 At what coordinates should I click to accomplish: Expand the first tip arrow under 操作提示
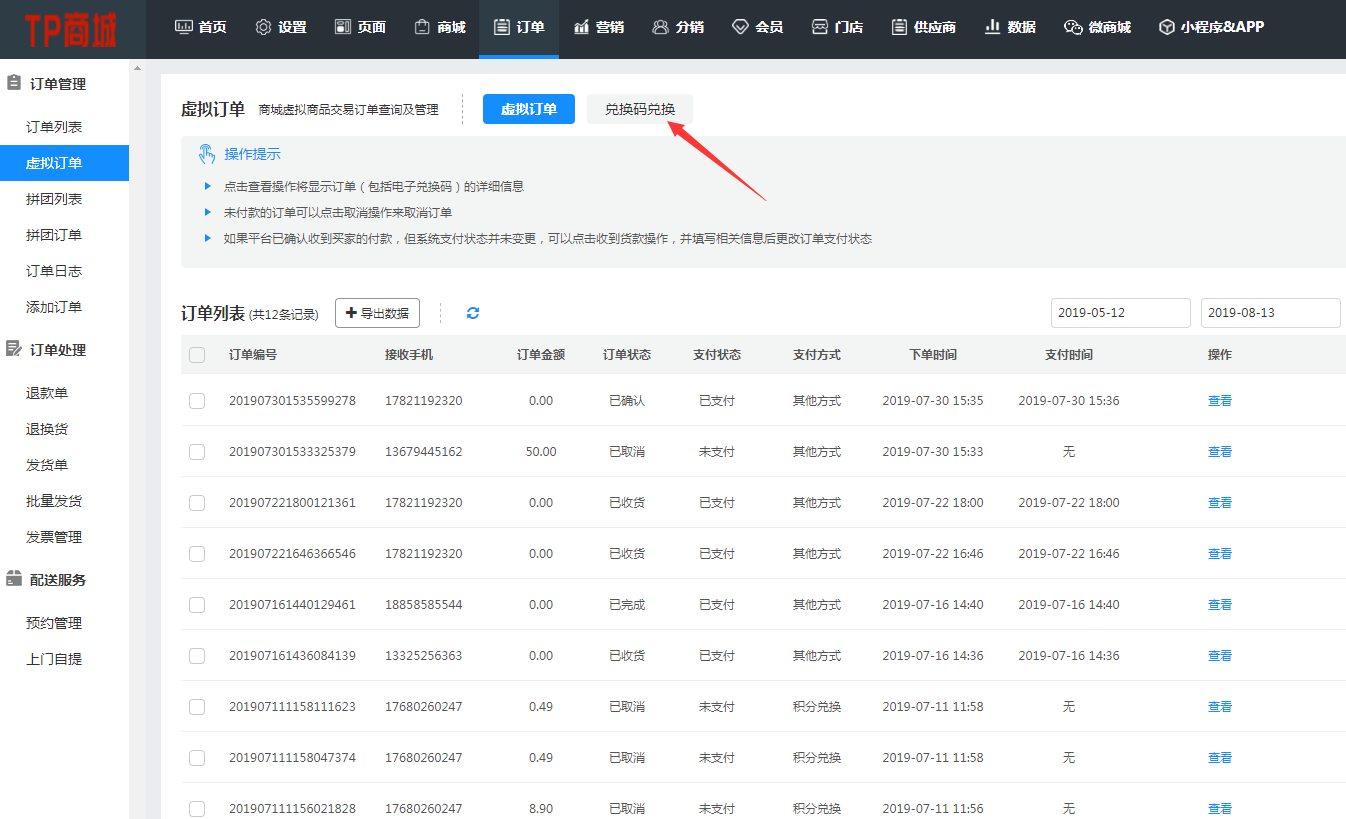208,186
